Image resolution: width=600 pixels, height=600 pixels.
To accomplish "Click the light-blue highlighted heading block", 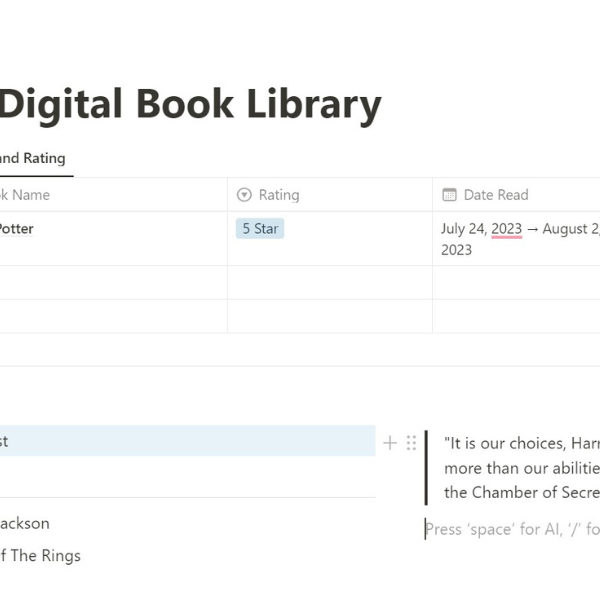I will click(x=187, y=441).
